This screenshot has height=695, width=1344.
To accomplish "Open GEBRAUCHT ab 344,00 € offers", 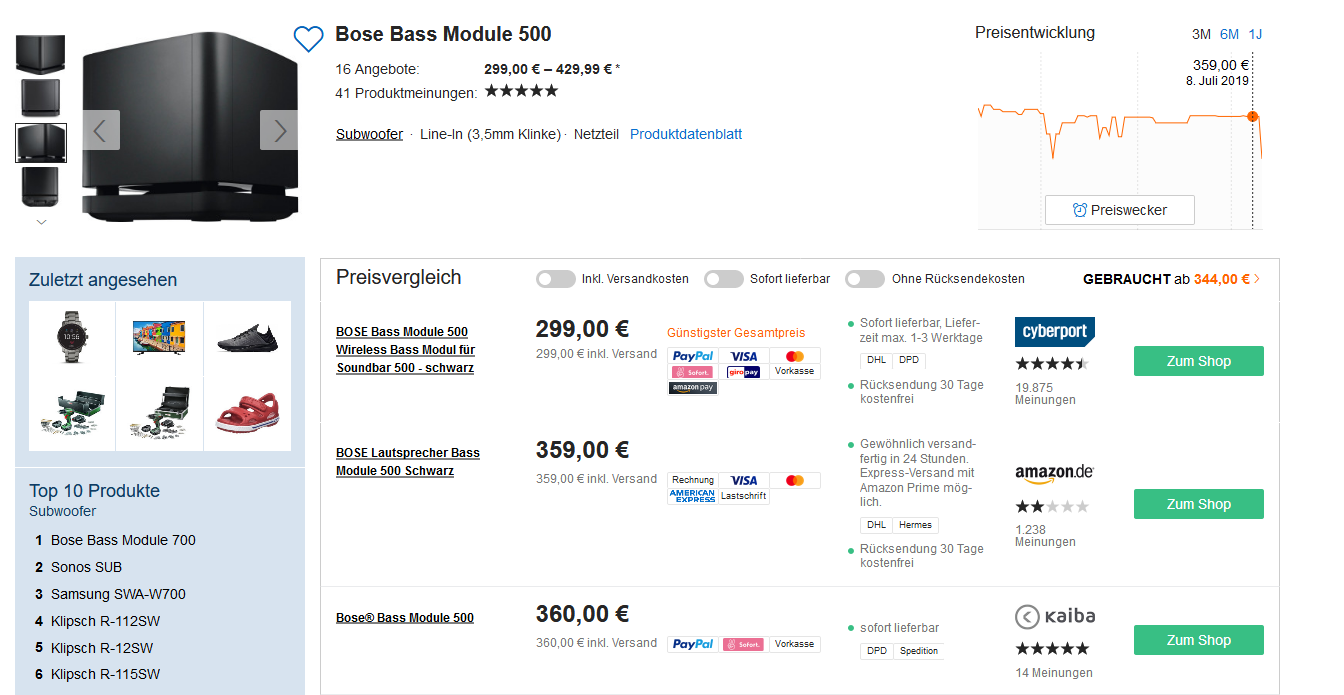I will point(1171,279).
